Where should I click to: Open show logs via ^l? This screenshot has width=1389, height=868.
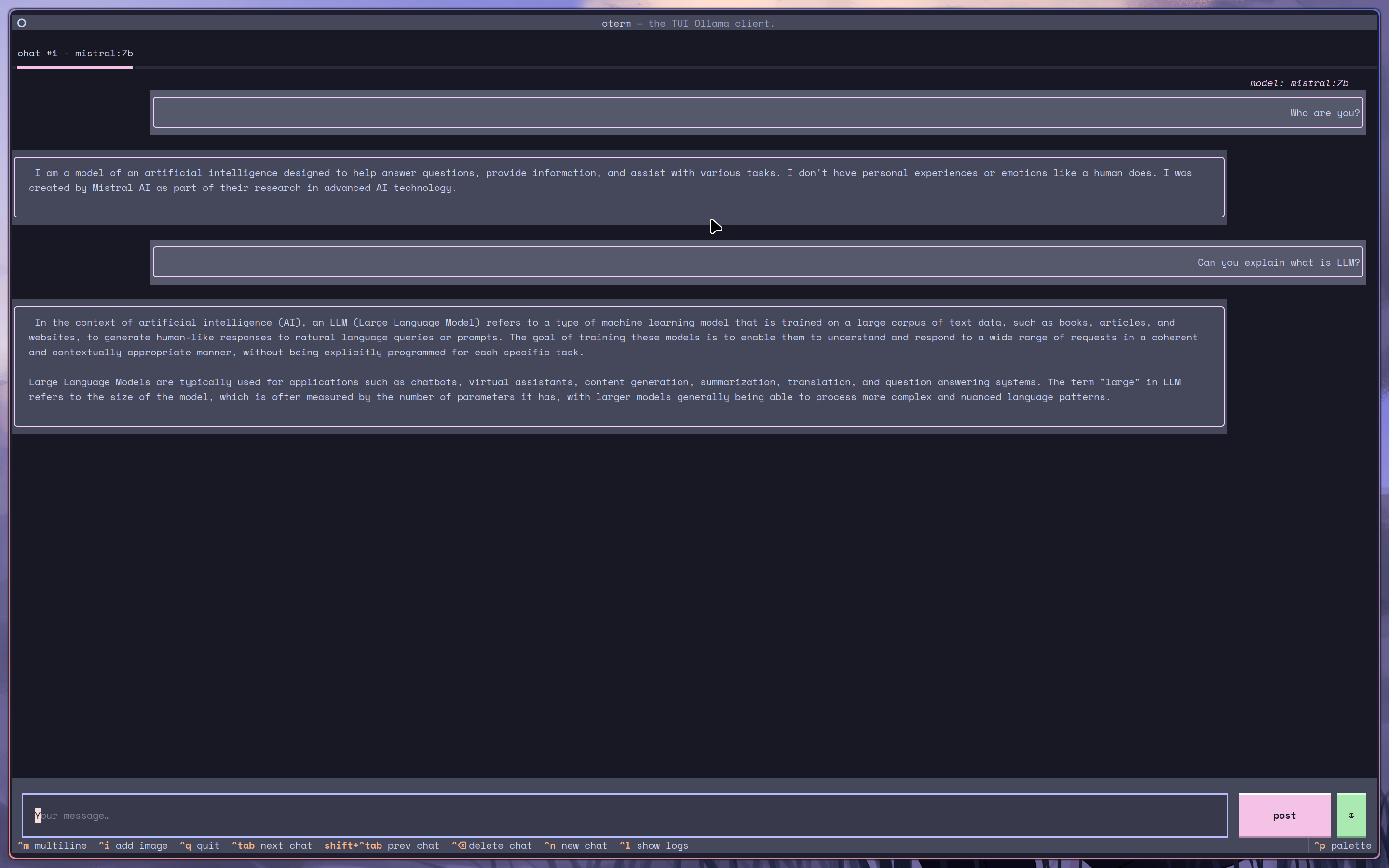[x=654, y=846]
